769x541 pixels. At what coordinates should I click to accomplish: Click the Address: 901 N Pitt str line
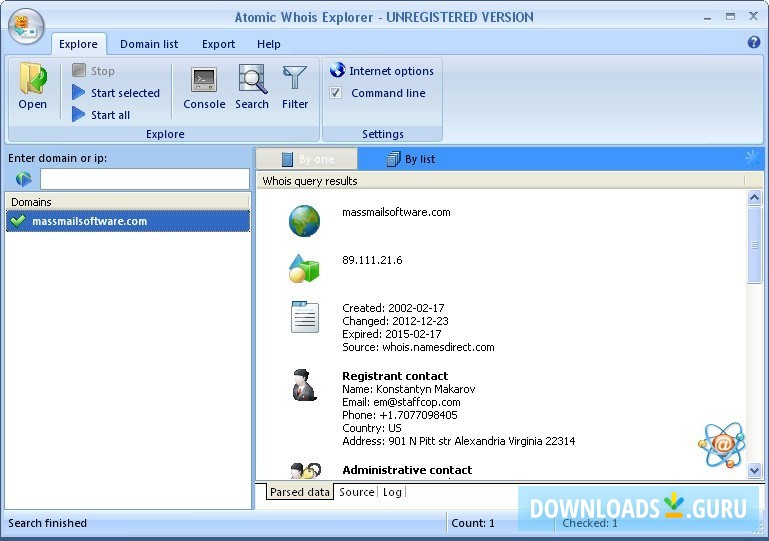(458, 441)
